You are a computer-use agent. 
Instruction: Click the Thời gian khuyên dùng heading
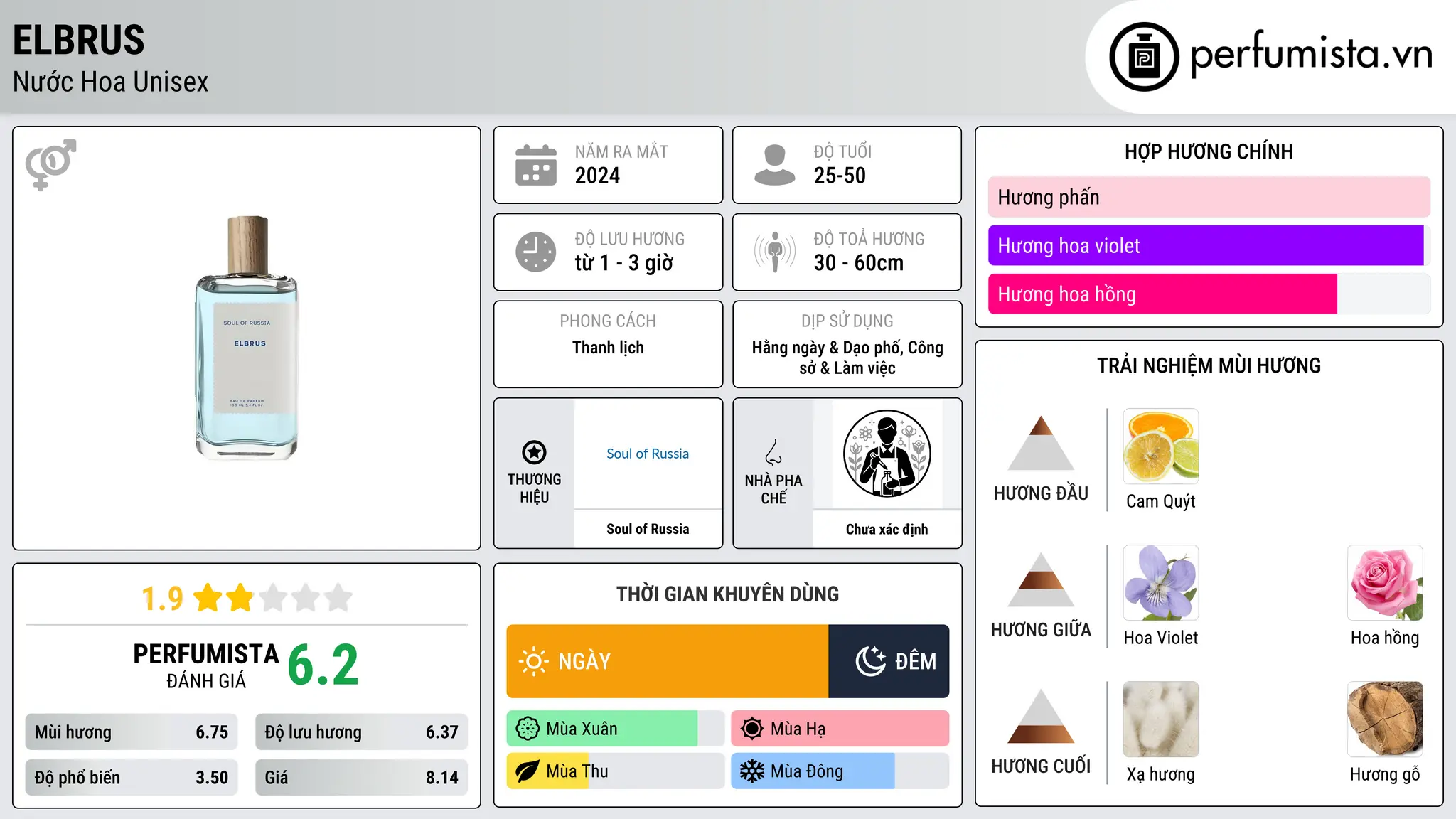point(727,594)
